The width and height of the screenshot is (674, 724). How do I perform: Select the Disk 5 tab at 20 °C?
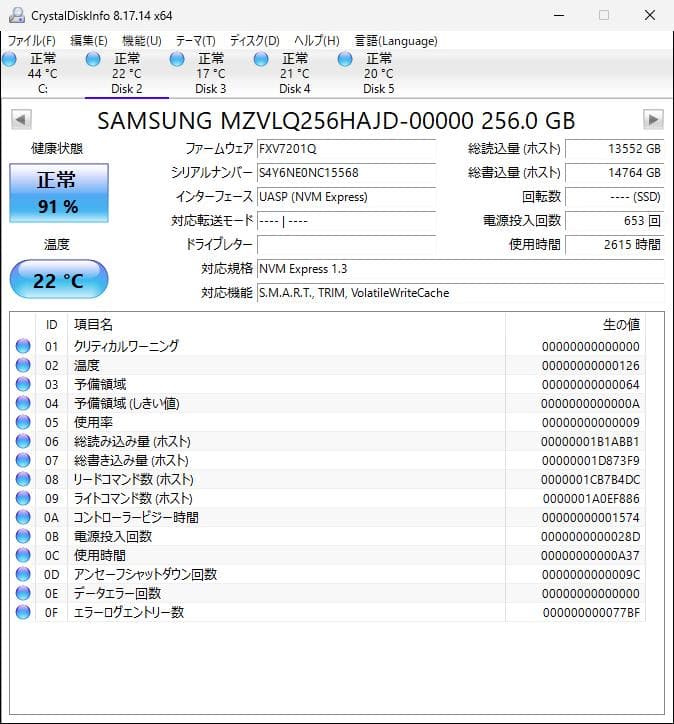tap(379, 73)
